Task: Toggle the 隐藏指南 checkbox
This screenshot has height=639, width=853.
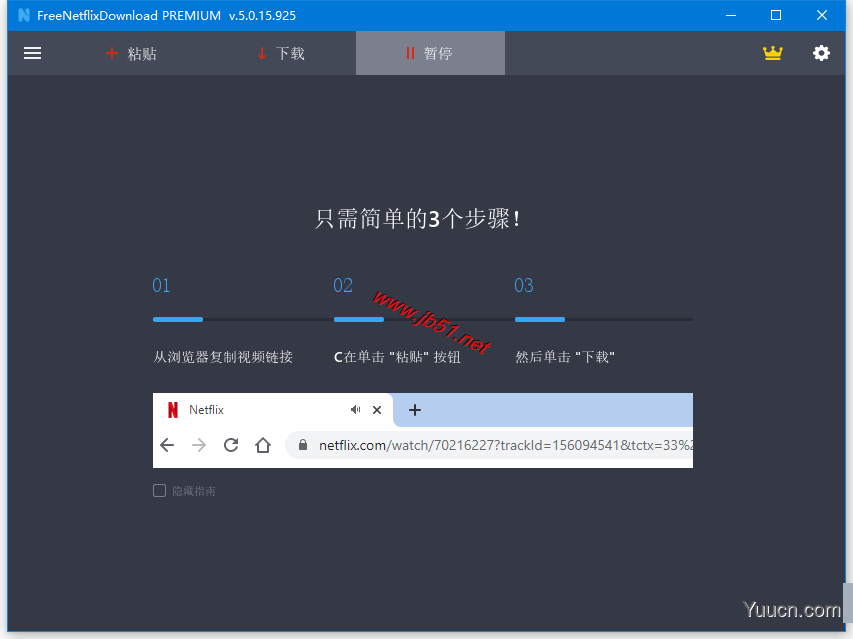Action: 159,491
